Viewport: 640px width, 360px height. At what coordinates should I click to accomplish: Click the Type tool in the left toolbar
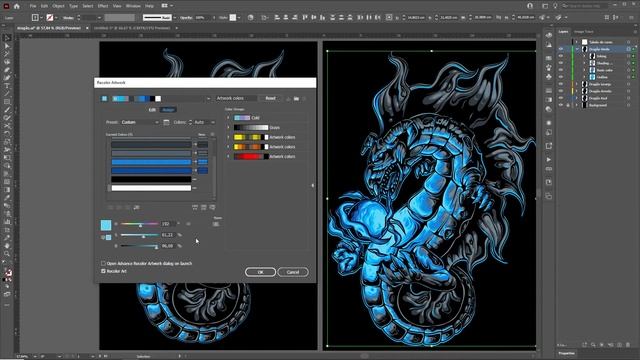(7, 86)
